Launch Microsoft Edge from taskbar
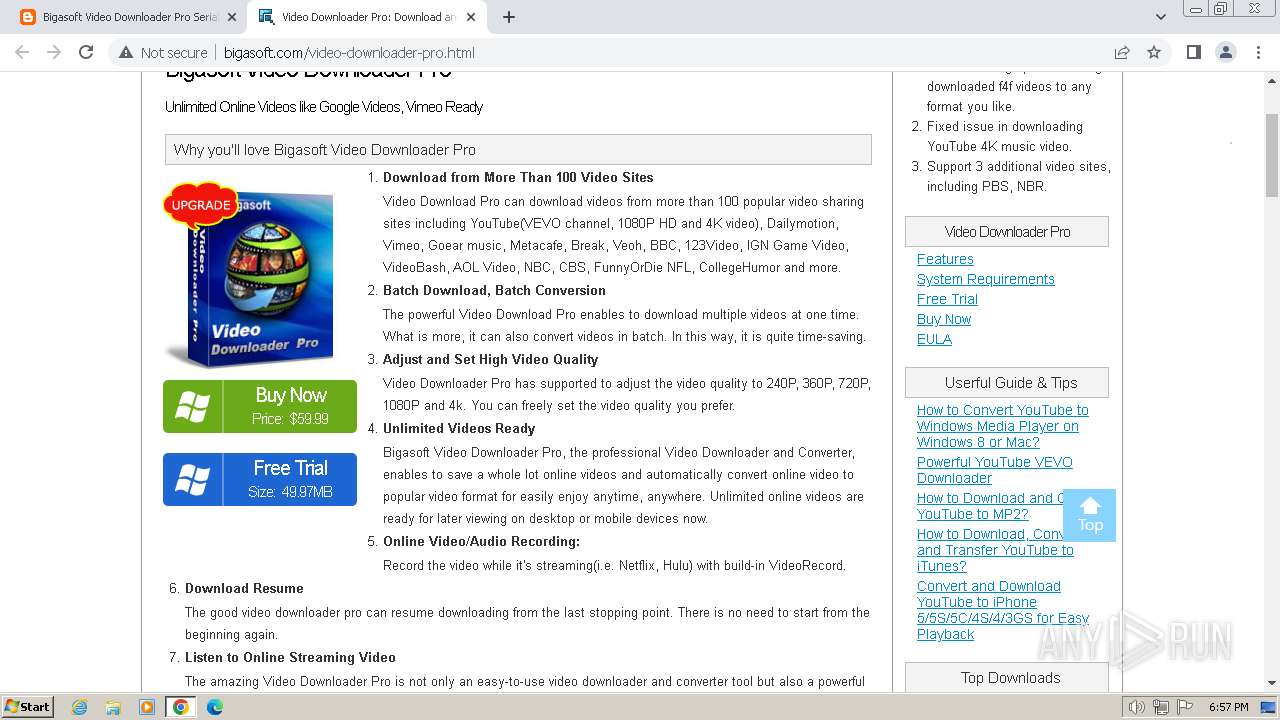 [x=214, y=707]
